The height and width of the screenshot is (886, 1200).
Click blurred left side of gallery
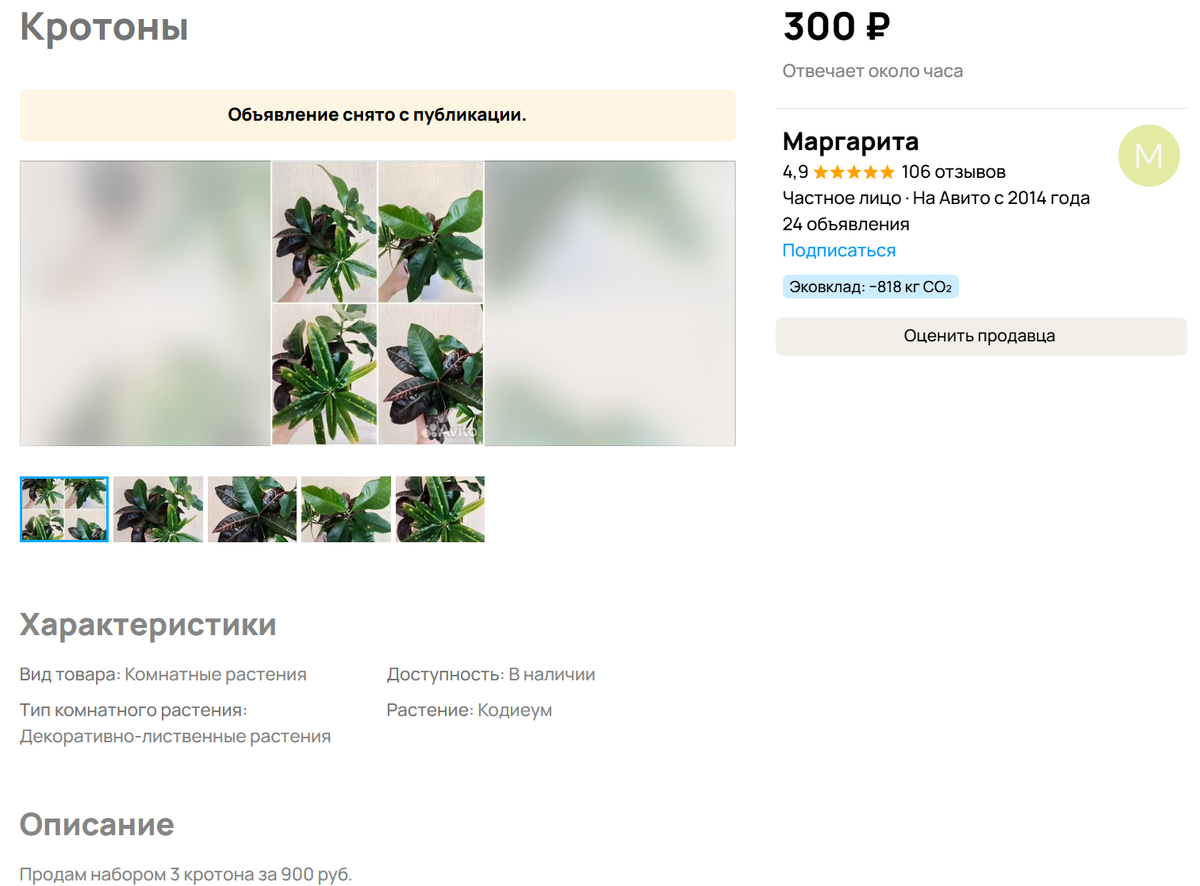(145, 303)
